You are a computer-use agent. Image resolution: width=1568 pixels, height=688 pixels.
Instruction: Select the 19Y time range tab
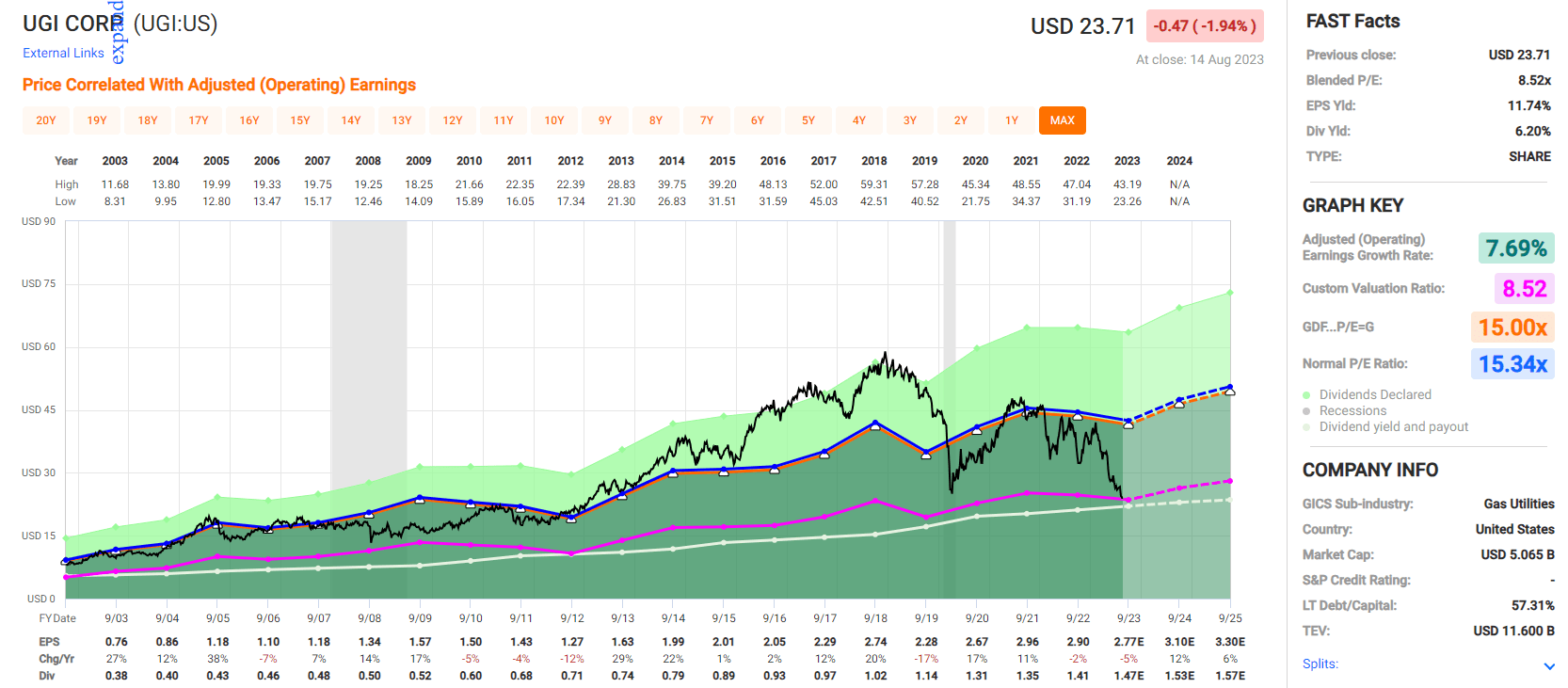point(97,120)
